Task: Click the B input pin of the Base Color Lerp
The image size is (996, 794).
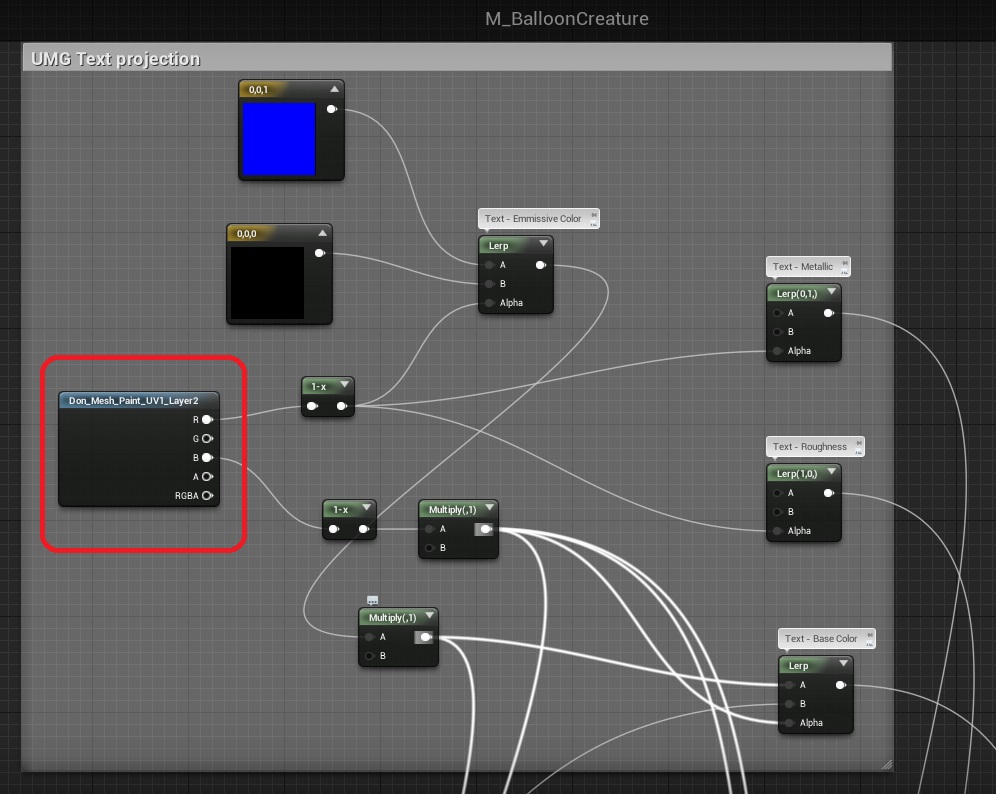Action: click(790, 704)
